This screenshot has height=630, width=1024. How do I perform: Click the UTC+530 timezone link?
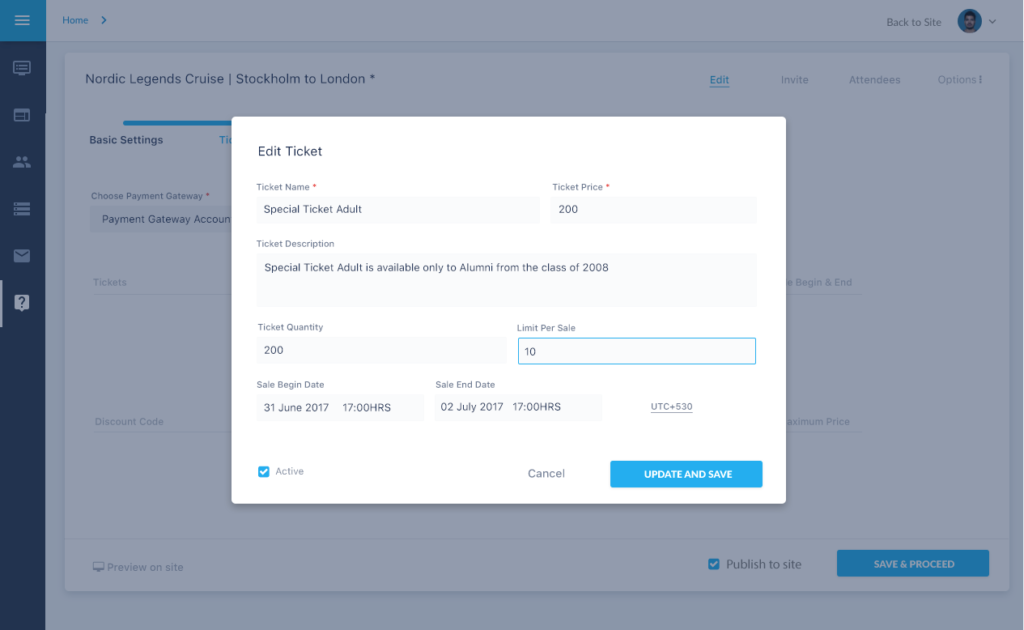[671, 407]
